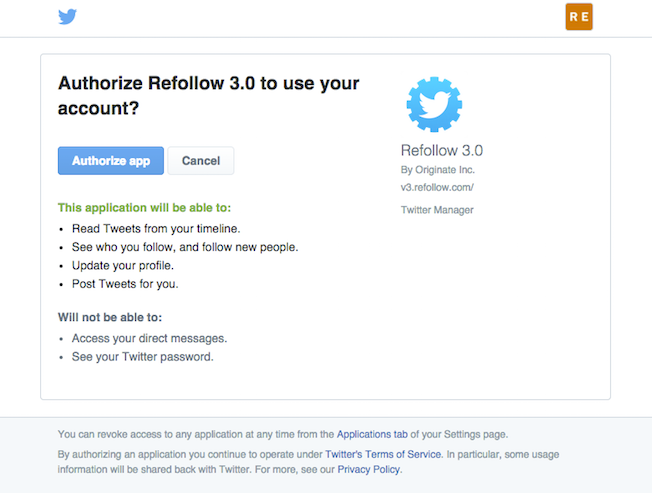This screenshot has height=493, width=652.
Task: Click the v3.refollow.com/ URL text
Action: [x=437, y=187]
